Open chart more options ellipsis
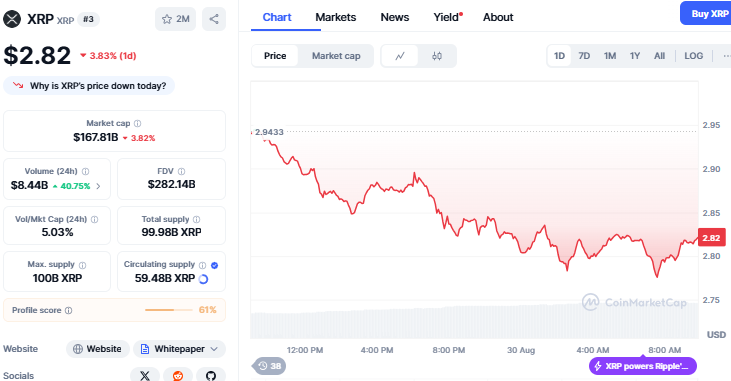The height and width of the screenshot is (381, 731). click(x=726, y=56)
